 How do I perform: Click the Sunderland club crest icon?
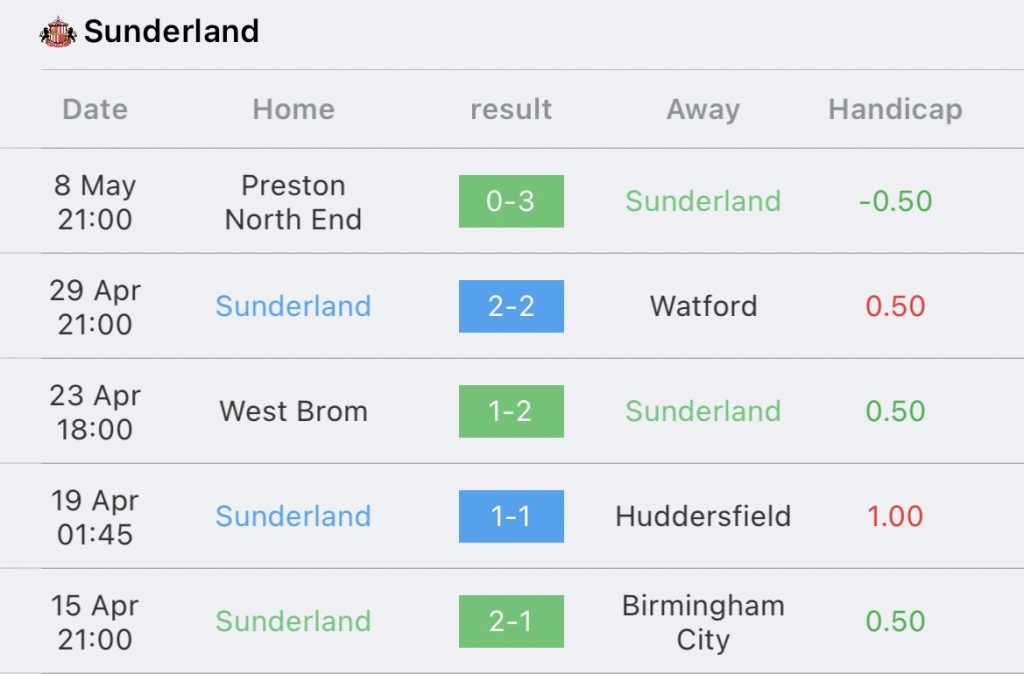click(58, 32)
